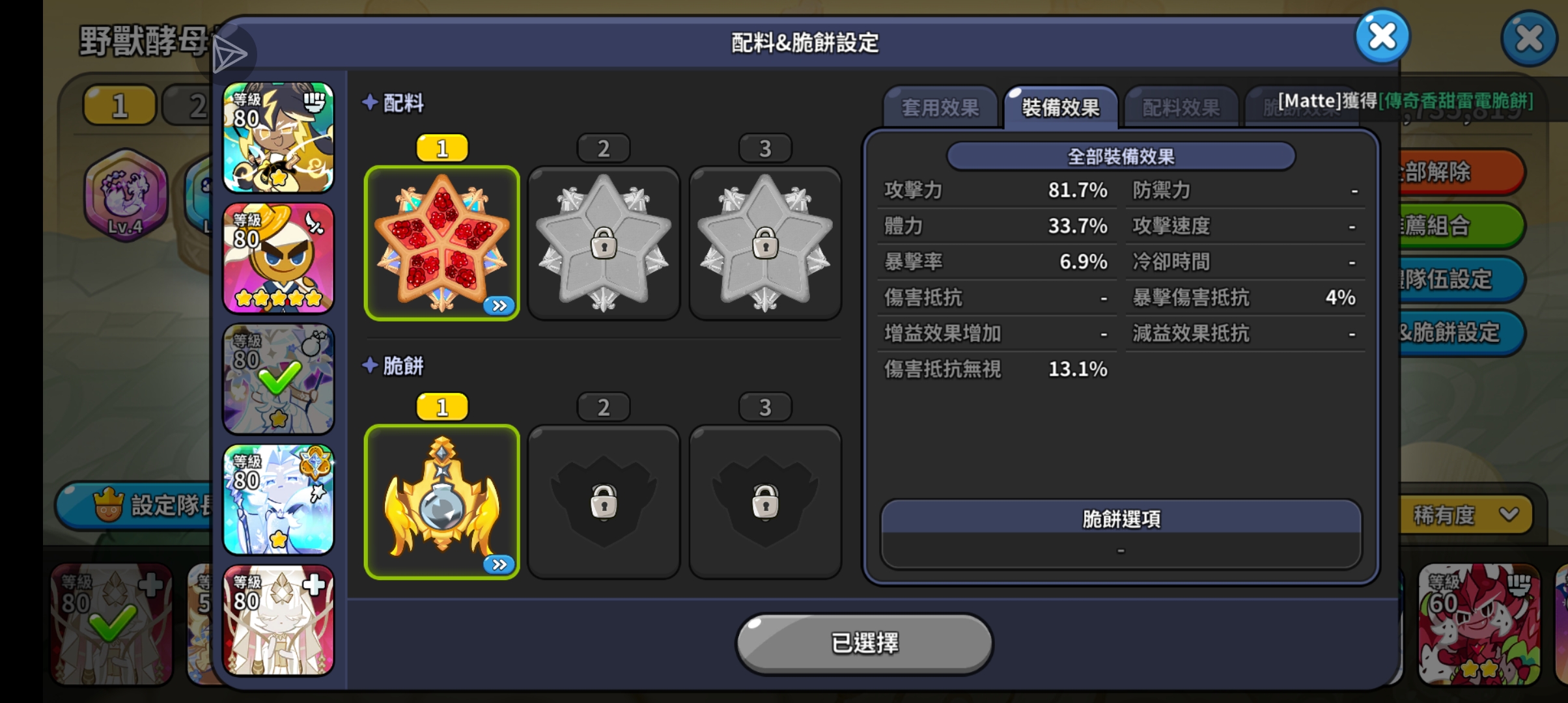Click the 已選擇 button

point(864,643)
